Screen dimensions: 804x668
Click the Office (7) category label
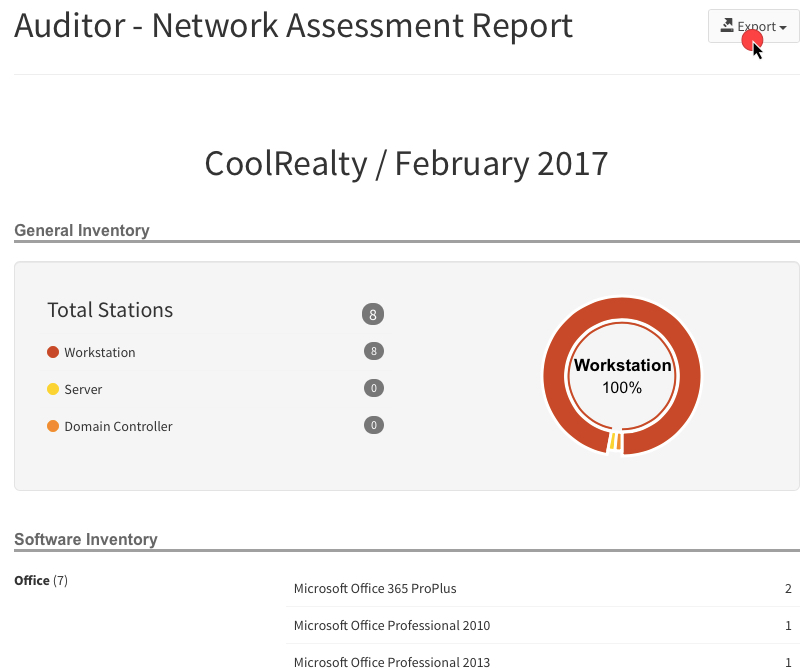[41, 580]
